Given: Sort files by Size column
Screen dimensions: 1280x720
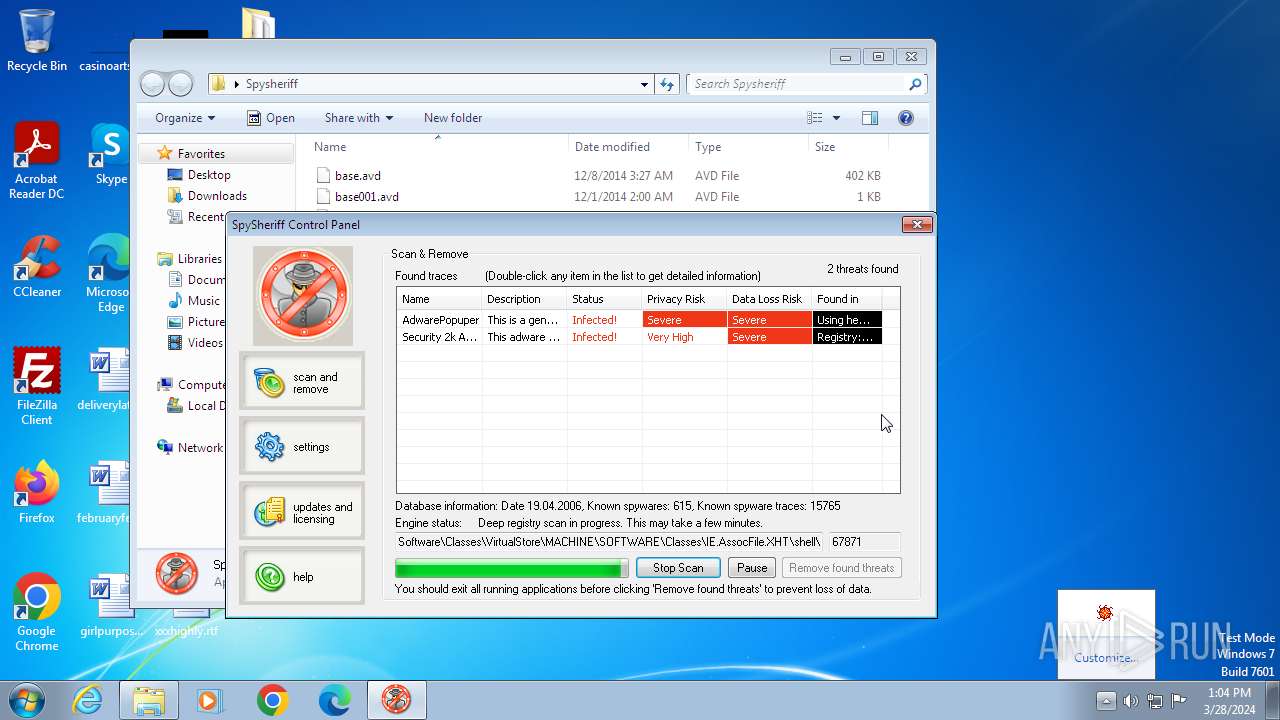Looking at the screenshot, I should (848, 147).
